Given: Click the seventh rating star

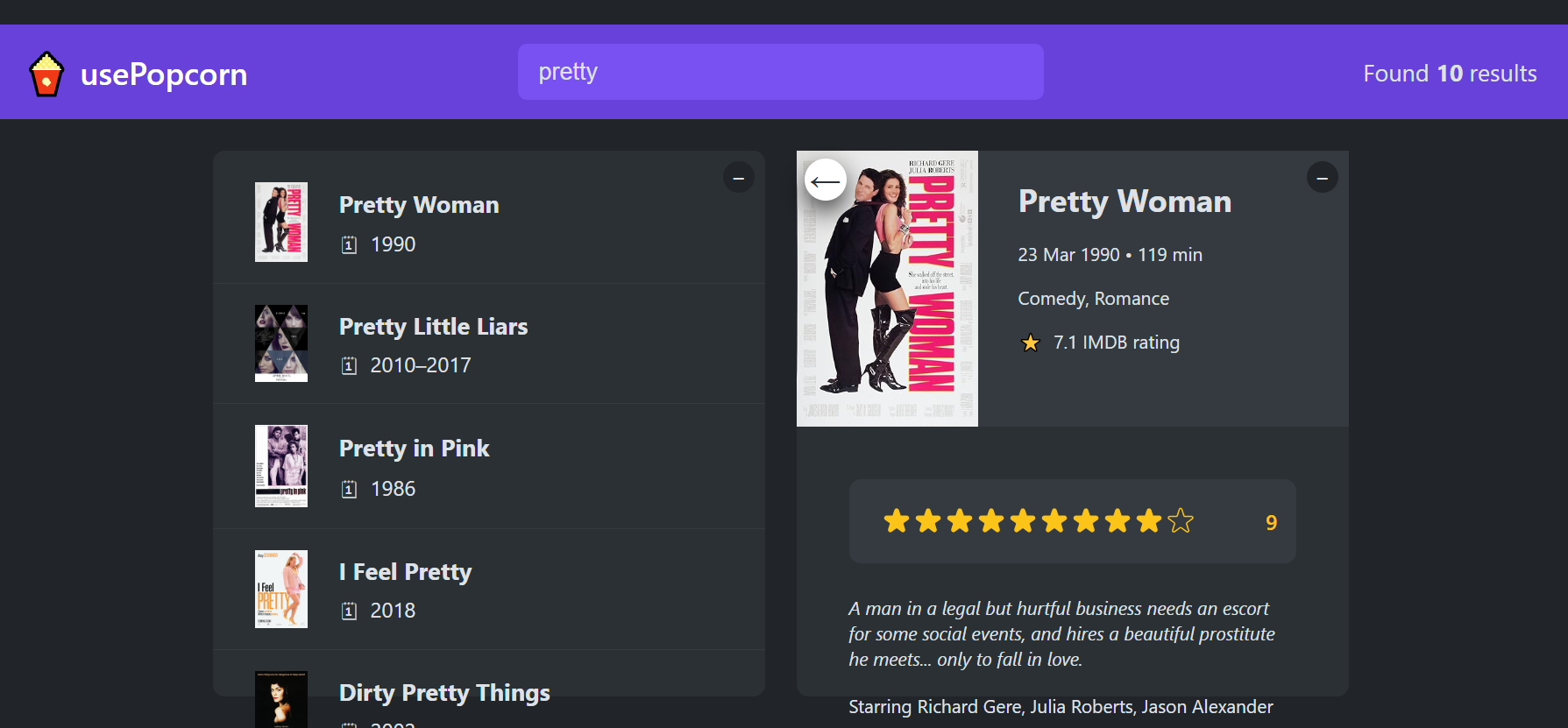Looking at the screenshot, I should (x=1085, y=521).
